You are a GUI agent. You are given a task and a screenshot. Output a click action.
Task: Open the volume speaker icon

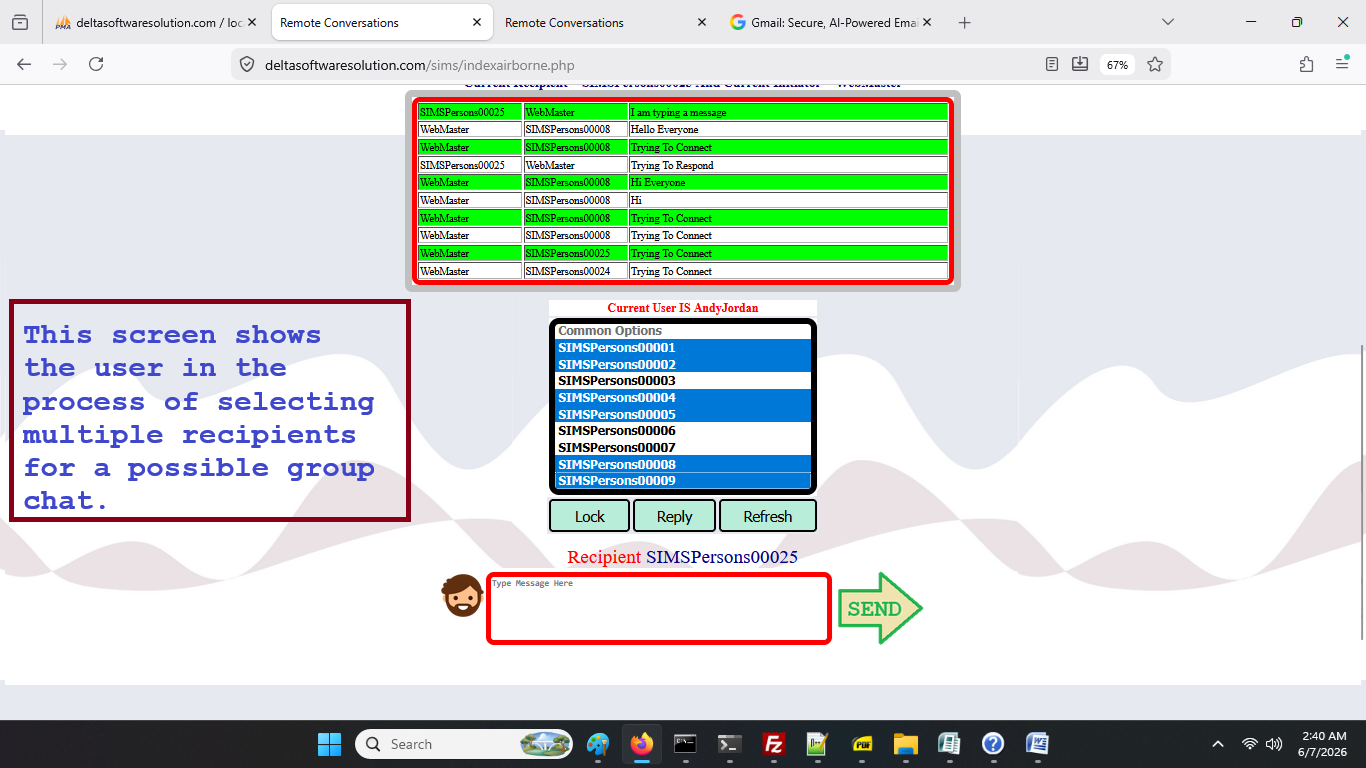pyautogui.click(x=1274, y=744)
